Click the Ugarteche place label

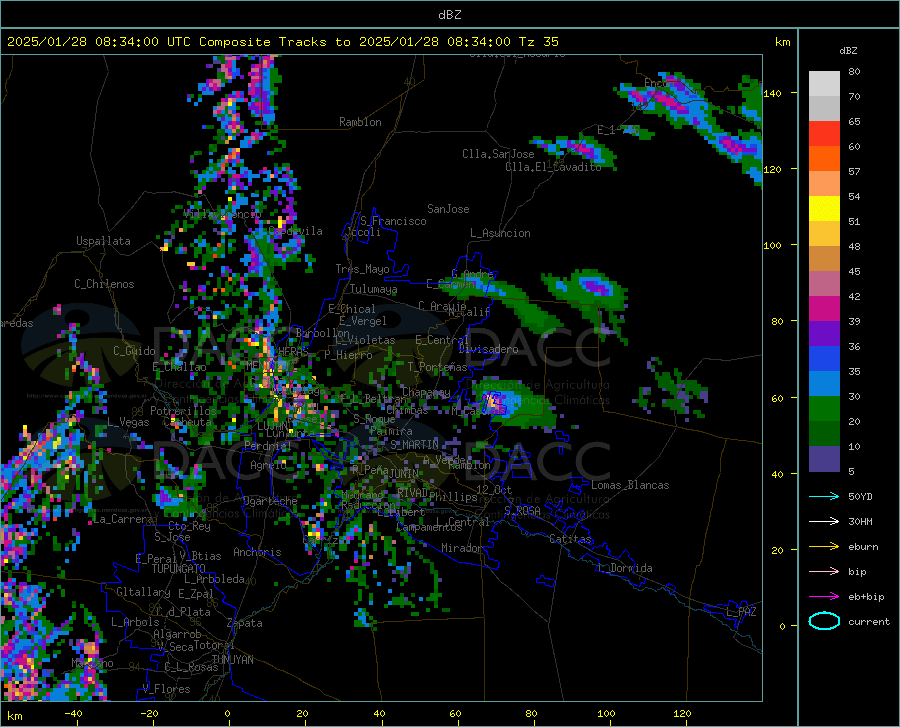pos(270,500)
